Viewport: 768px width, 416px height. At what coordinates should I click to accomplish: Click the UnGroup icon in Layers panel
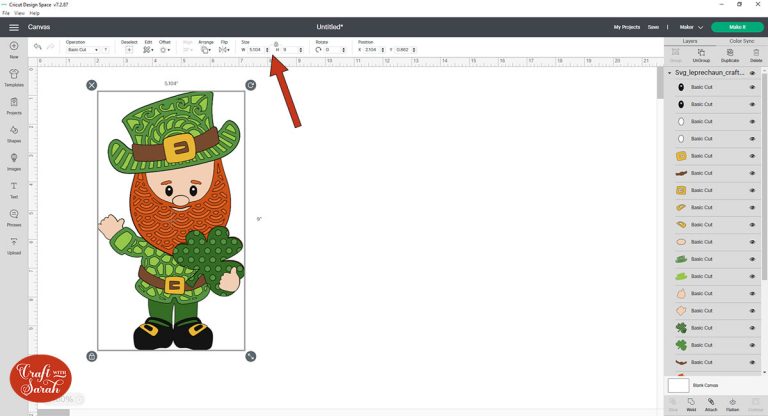(x=700, y=53)
